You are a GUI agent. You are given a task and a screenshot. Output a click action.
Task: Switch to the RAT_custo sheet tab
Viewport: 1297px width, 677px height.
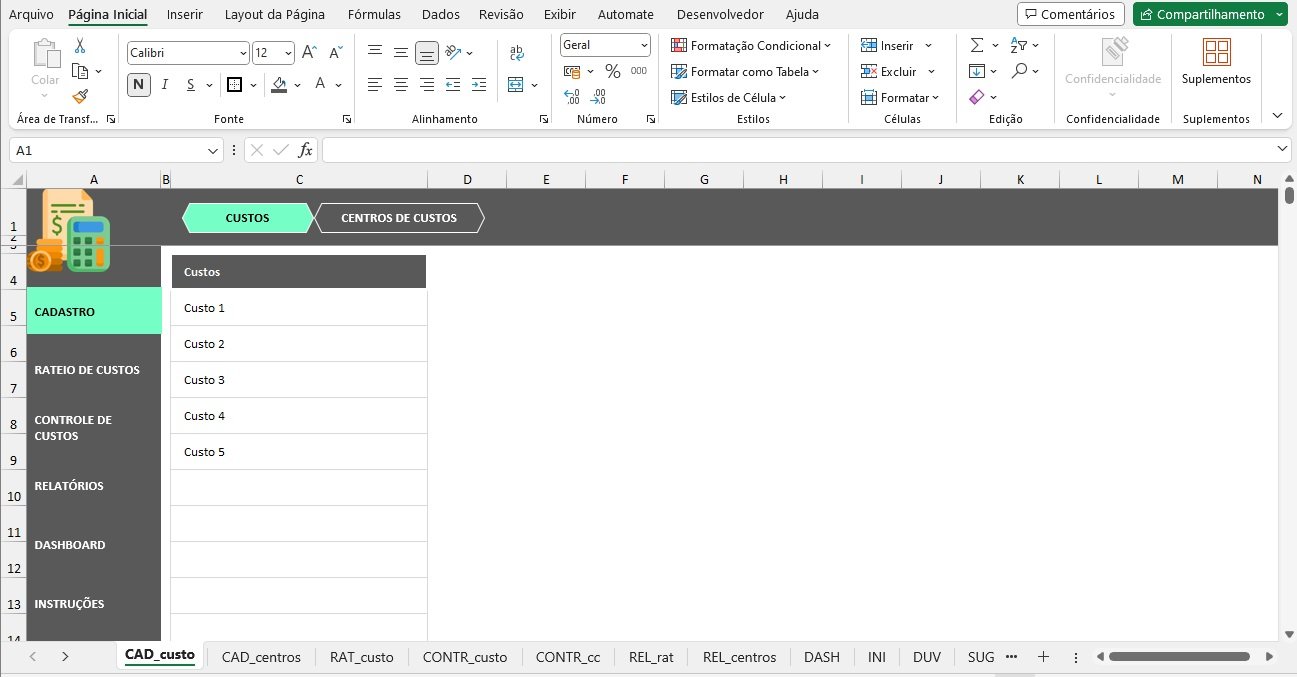click(x=361, y=657)
